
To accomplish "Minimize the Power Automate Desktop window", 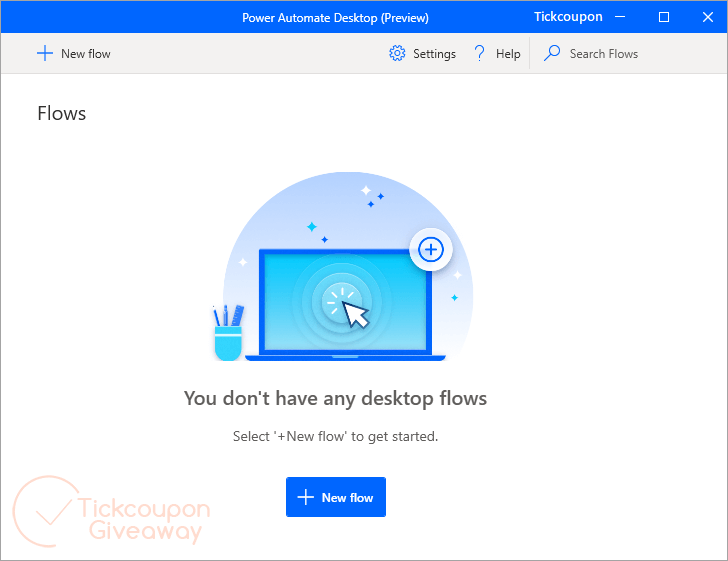I will click(620, 17).
